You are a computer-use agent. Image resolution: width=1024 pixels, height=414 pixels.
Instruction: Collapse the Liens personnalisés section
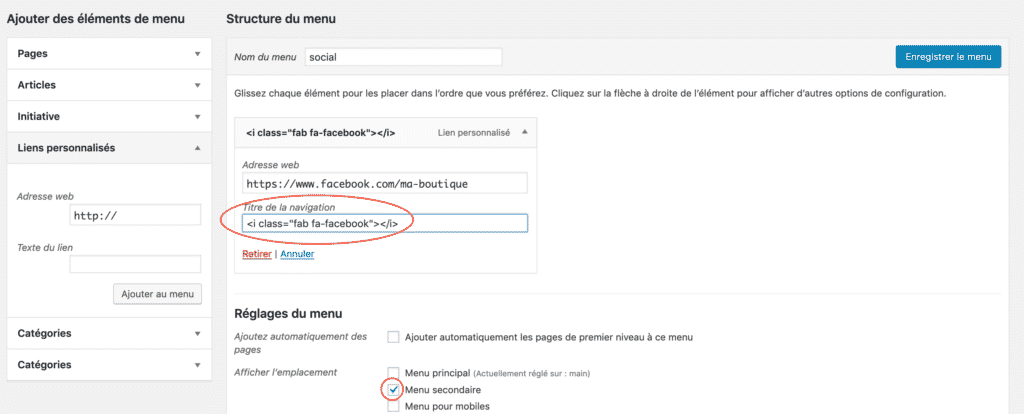tap(198, 148)
